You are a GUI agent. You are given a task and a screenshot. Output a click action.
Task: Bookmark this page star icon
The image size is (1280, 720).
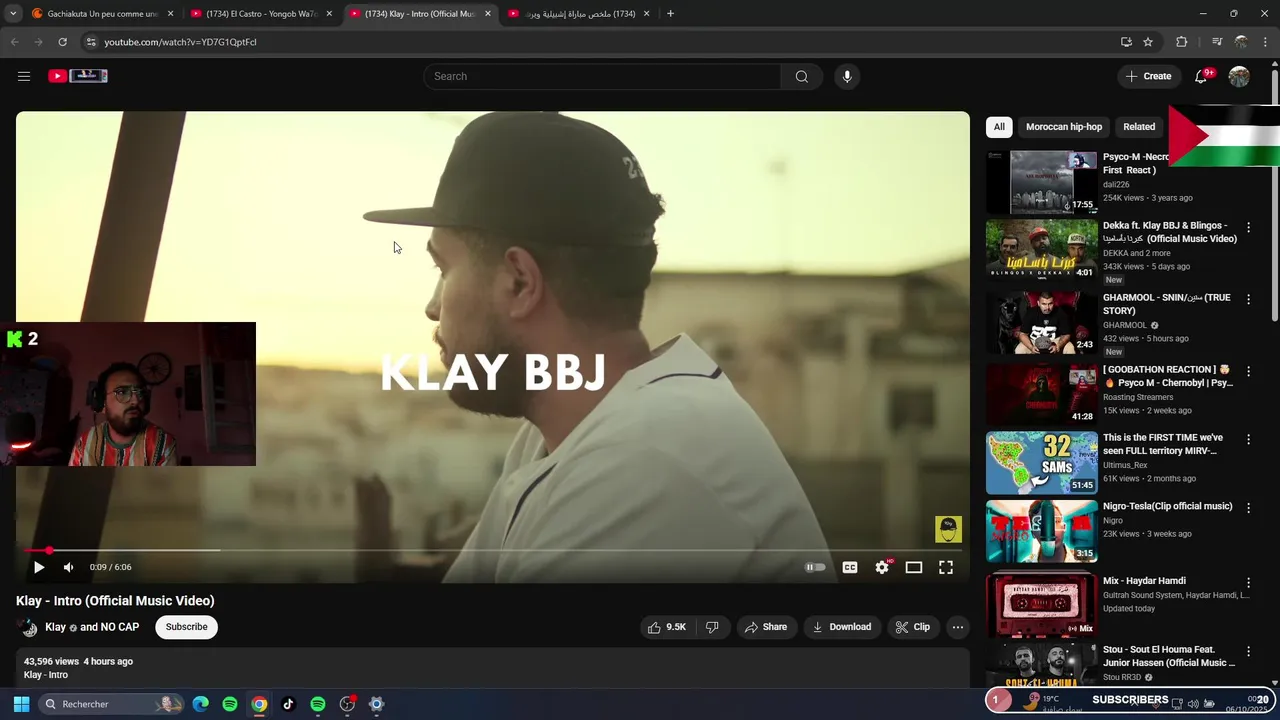(1148, 42)
